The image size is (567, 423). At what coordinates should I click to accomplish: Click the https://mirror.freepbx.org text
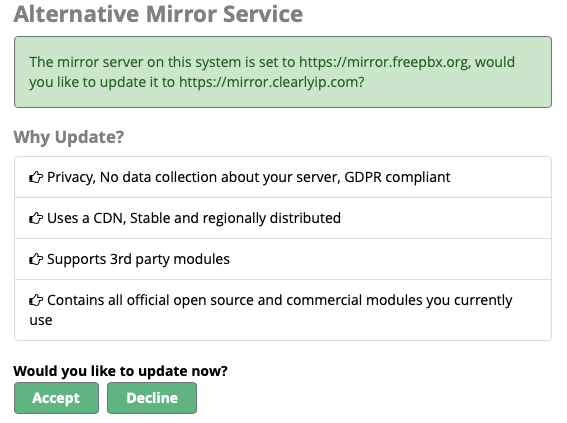click(x=384, y=62)
